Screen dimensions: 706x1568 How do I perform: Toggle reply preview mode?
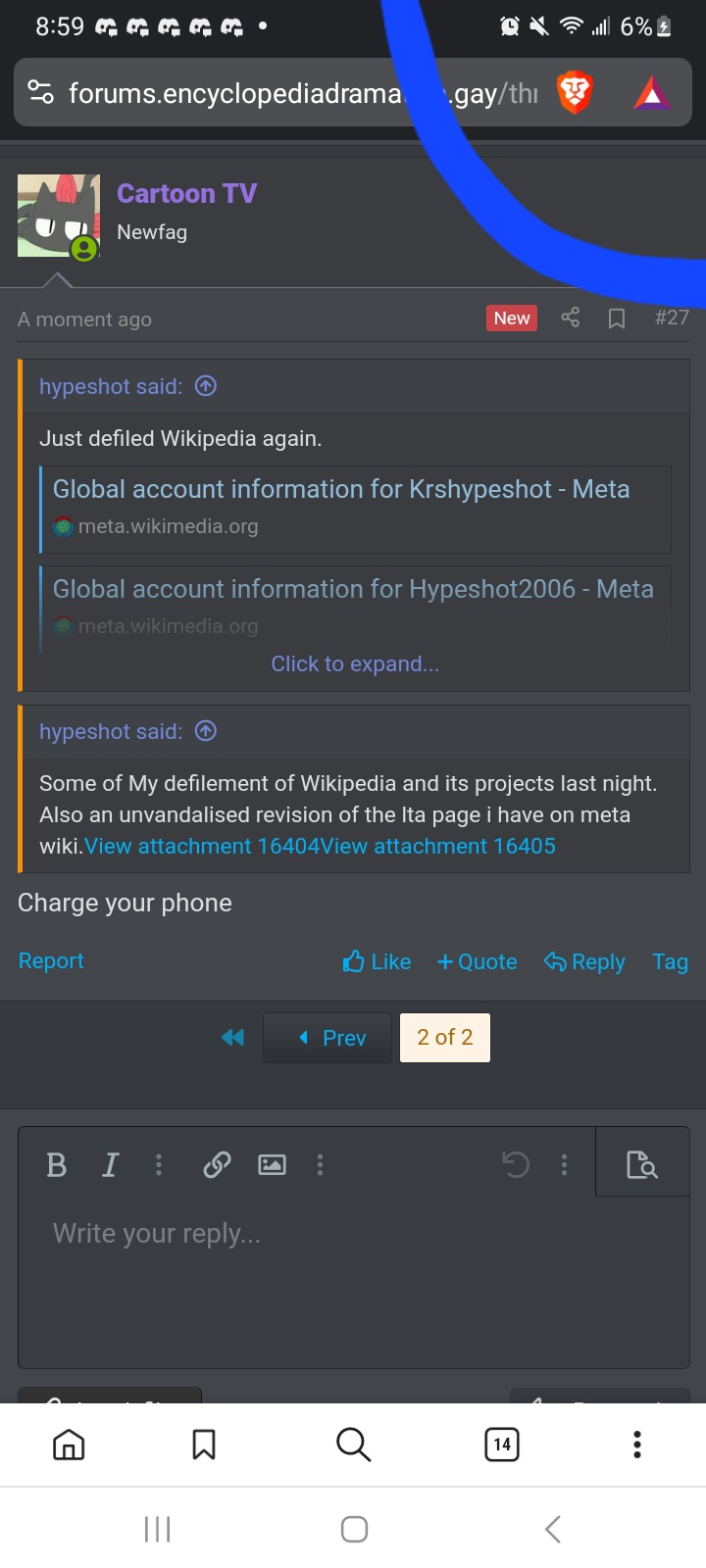tap(641, 1164)
